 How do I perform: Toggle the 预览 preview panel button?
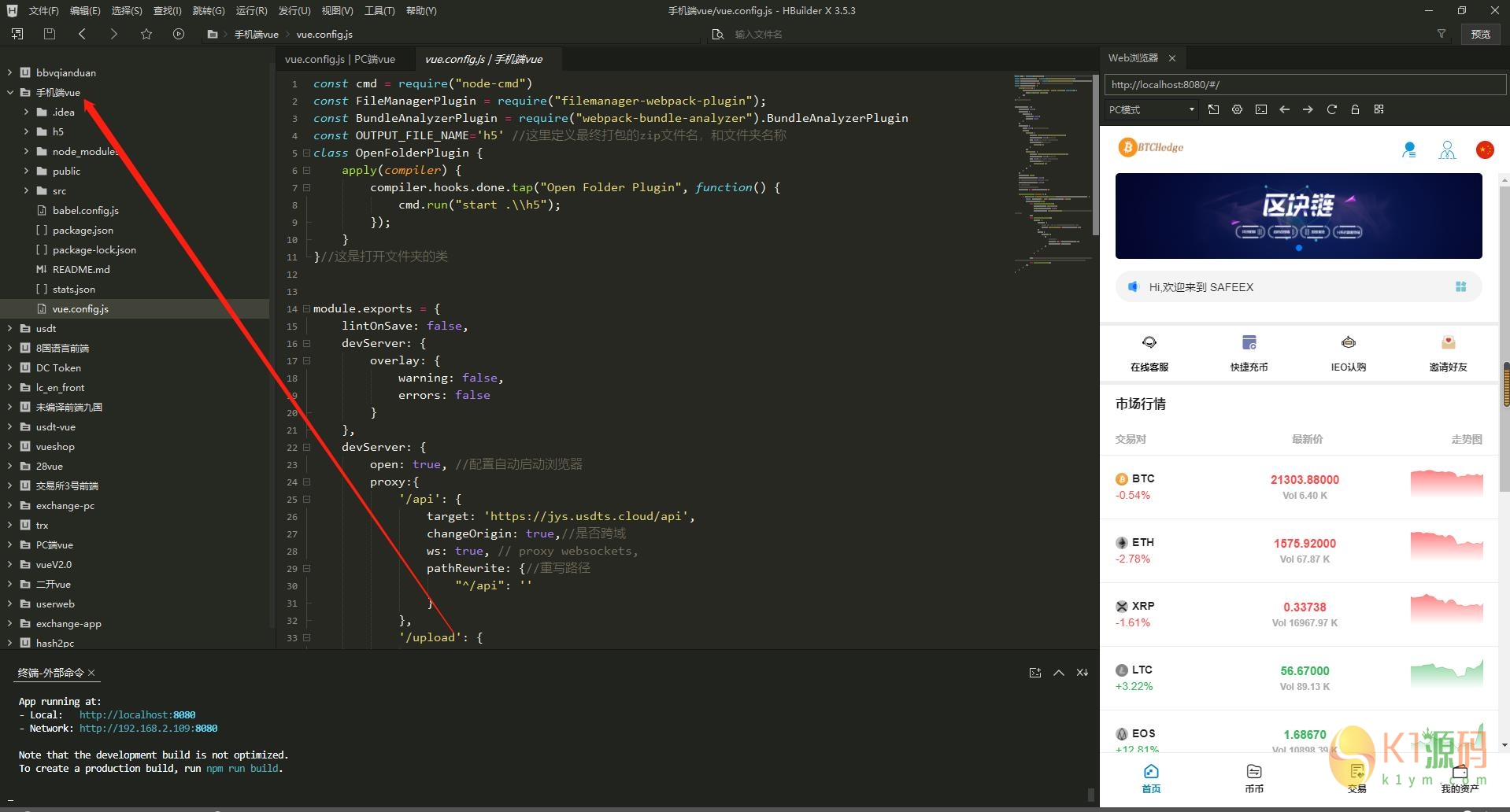coord(1480,34)
